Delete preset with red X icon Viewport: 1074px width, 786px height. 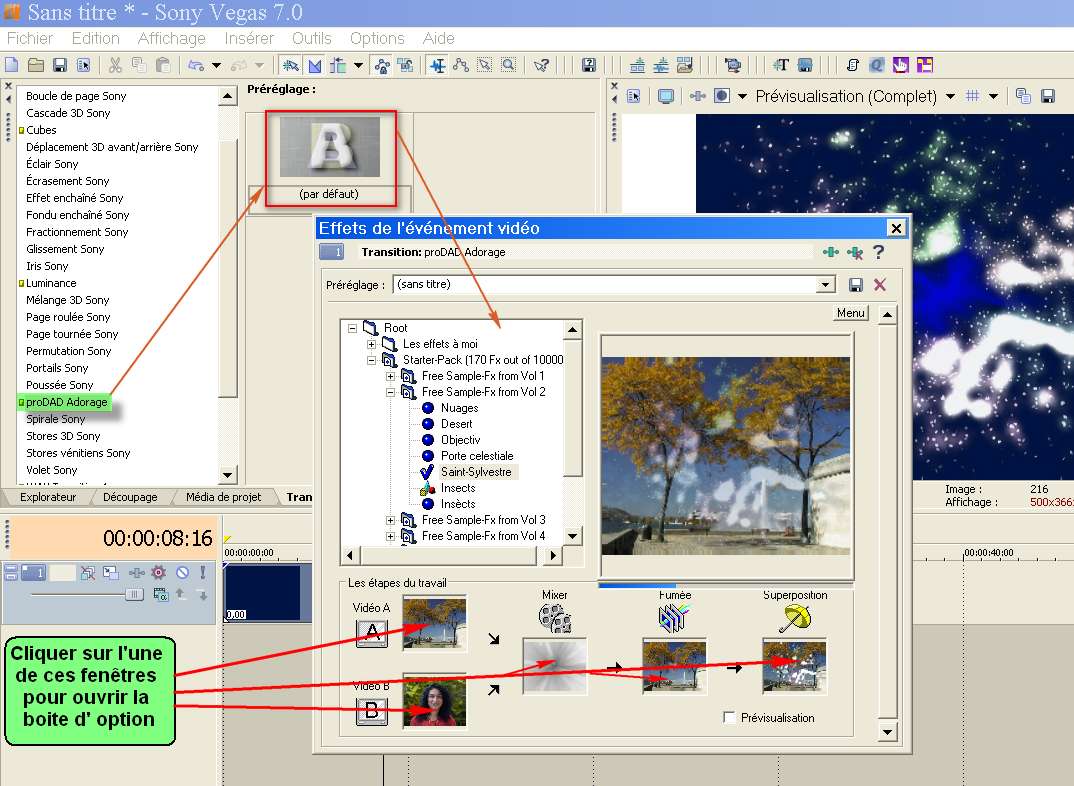pos(880,284)
